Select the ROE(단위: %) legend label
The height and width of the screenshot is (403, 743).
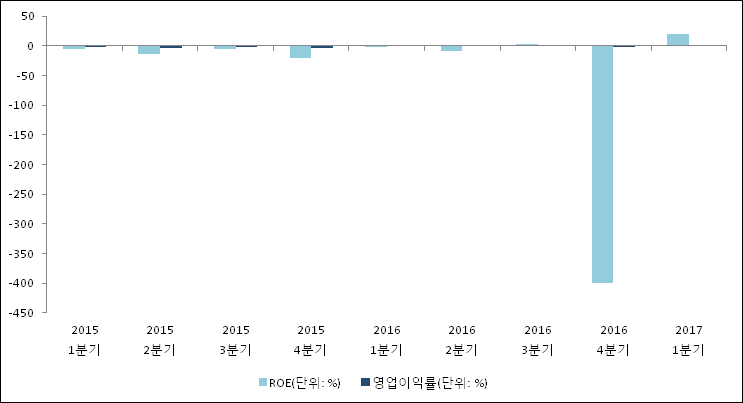pos(305,382)
